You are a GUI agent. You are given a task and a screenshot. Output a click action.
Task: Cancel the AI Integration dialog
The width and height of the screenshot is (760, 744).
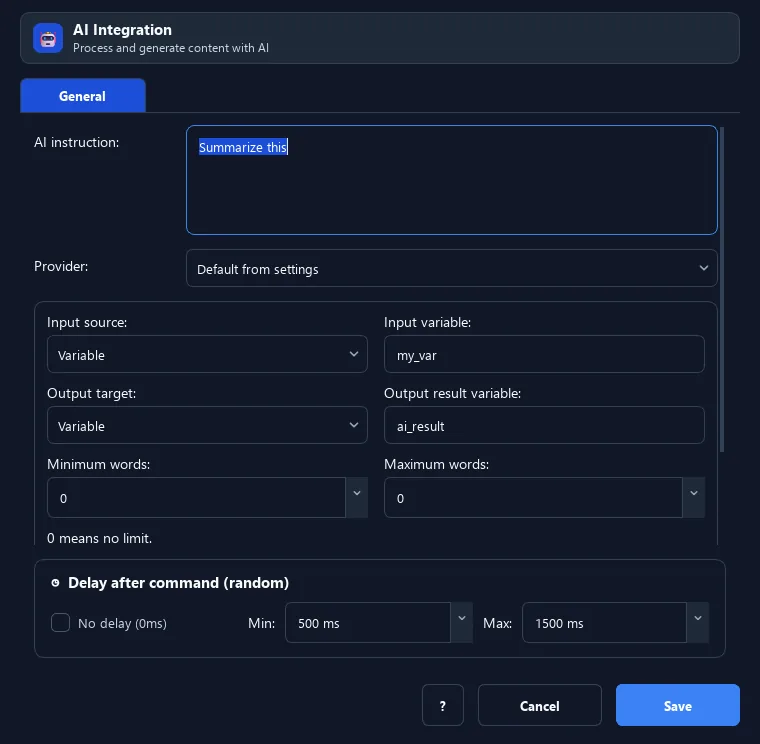[x=539, y=705]
